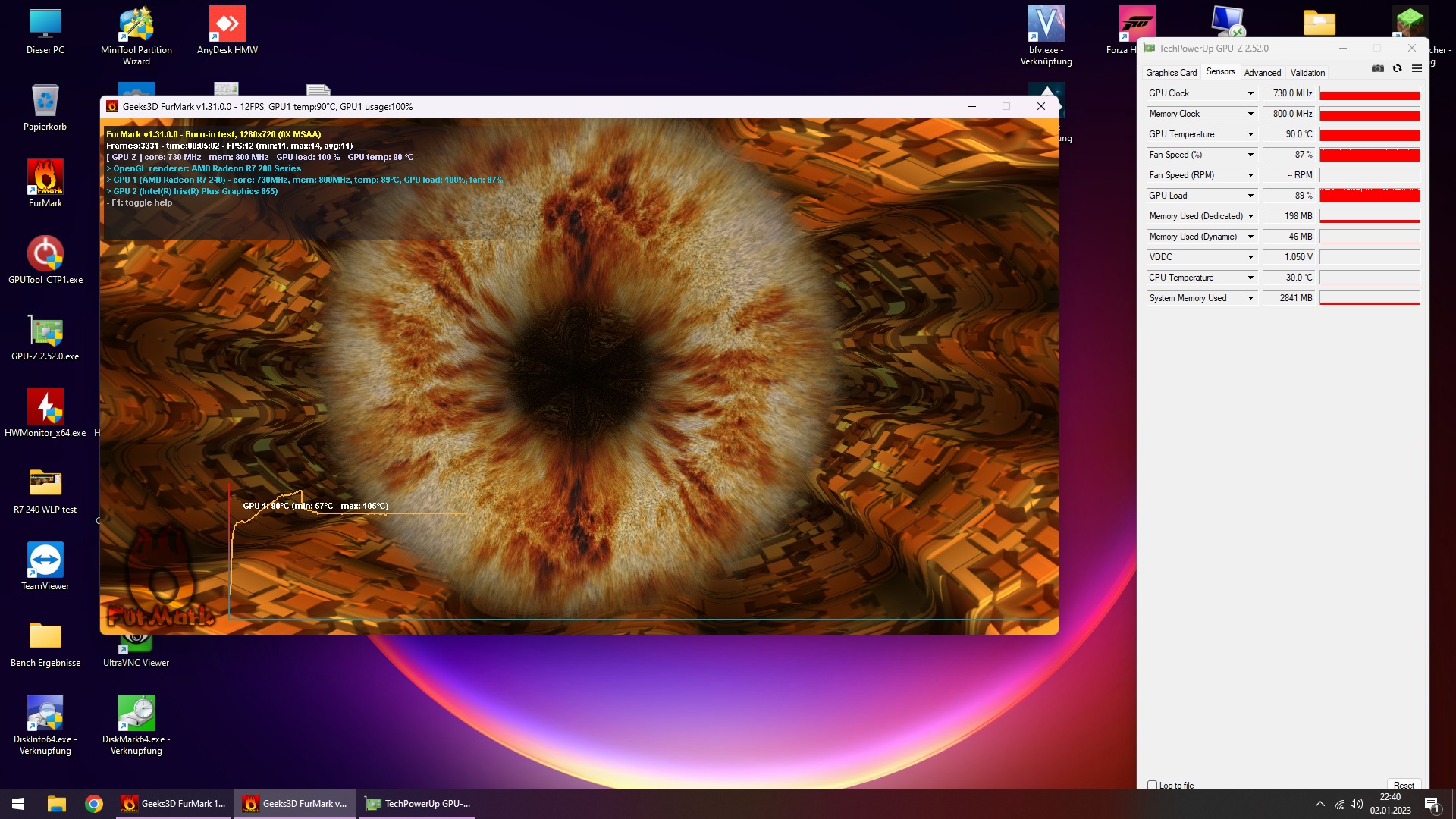
Task: Click the TechPowerUp GPU-Z taskbar button
Action: [418, 804]
